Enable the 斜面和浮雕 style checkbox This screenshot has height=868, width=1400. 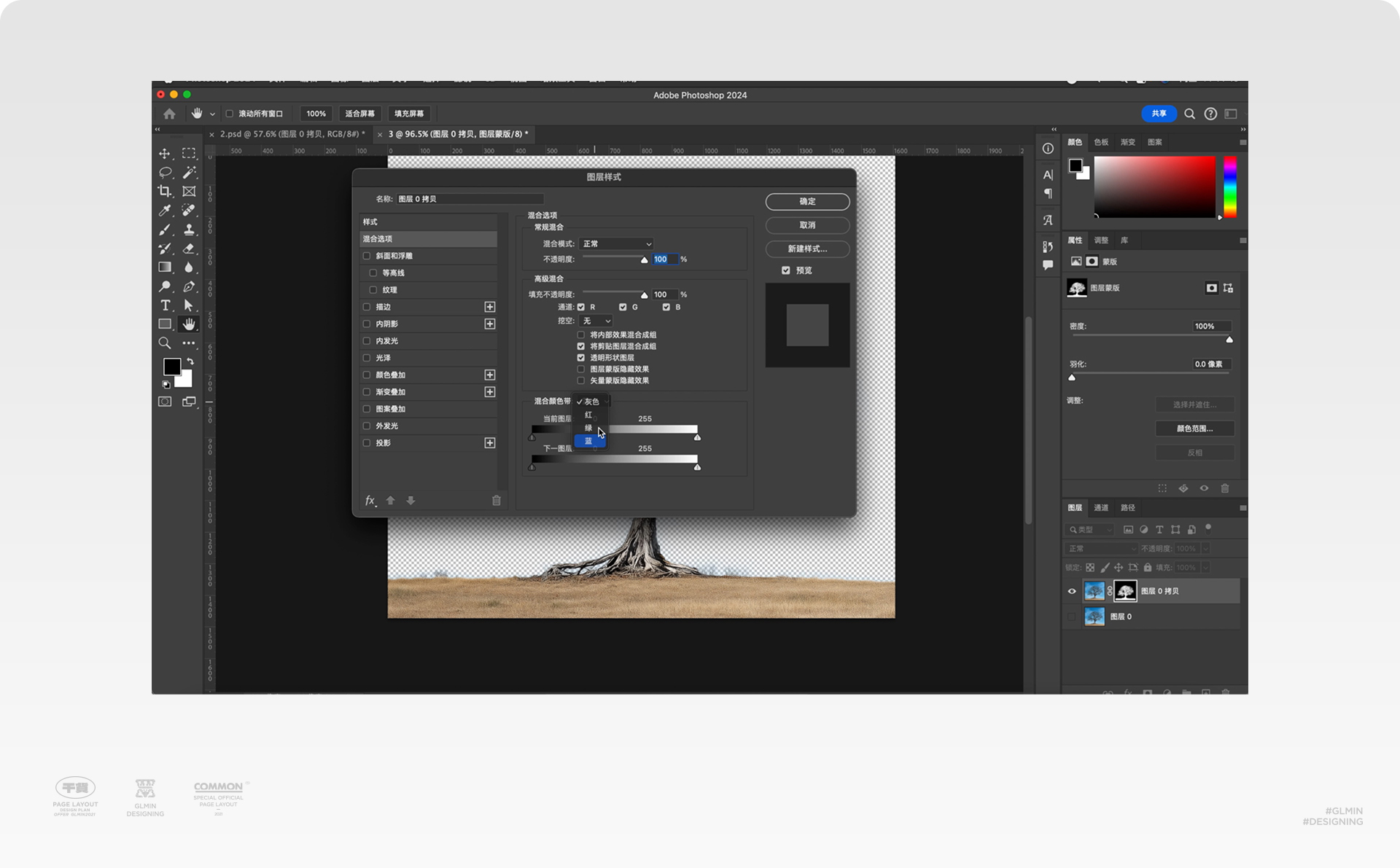pyautogui.click(x=367, y=256)
